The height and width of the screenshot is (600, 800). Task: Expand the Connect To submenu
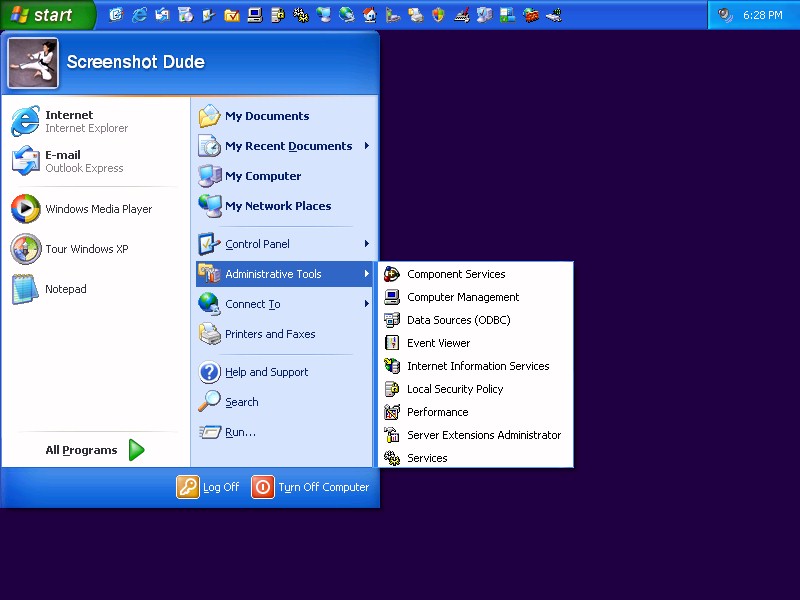pyautogui.click(x=367, y=304)
